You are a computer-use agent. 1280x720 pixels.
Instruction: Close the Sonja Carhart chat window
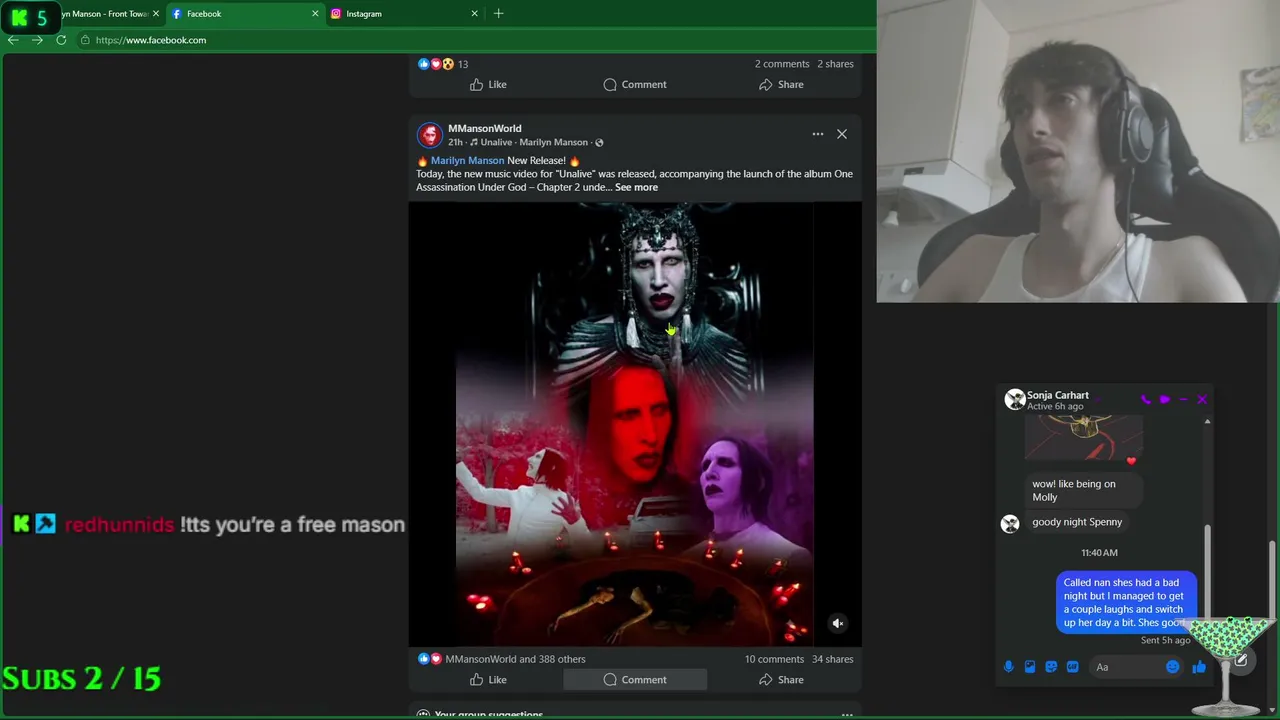coord(1202,400)
